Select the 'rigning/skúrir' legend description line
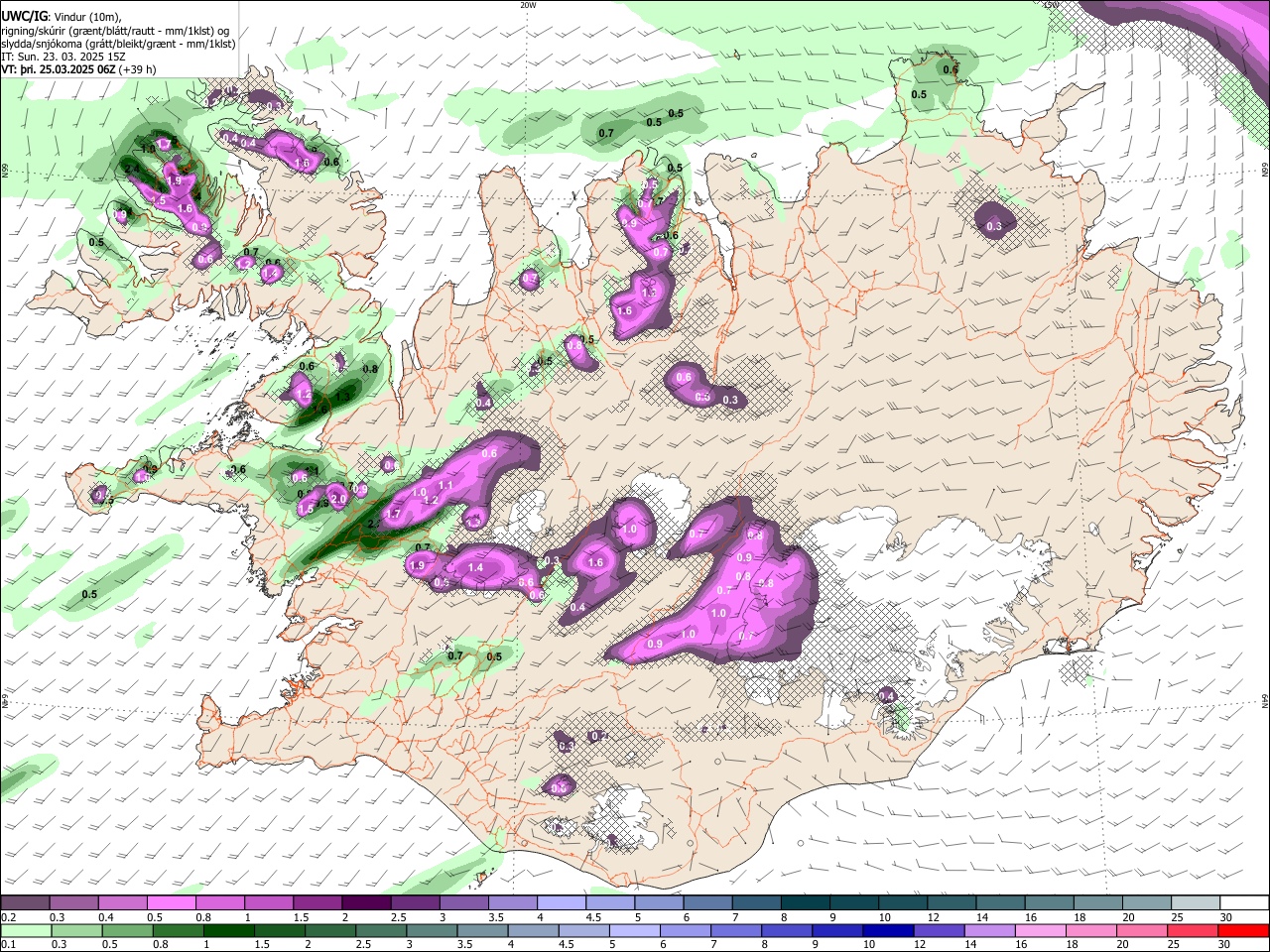This screenshot has width=1270, height=952. 116,31
